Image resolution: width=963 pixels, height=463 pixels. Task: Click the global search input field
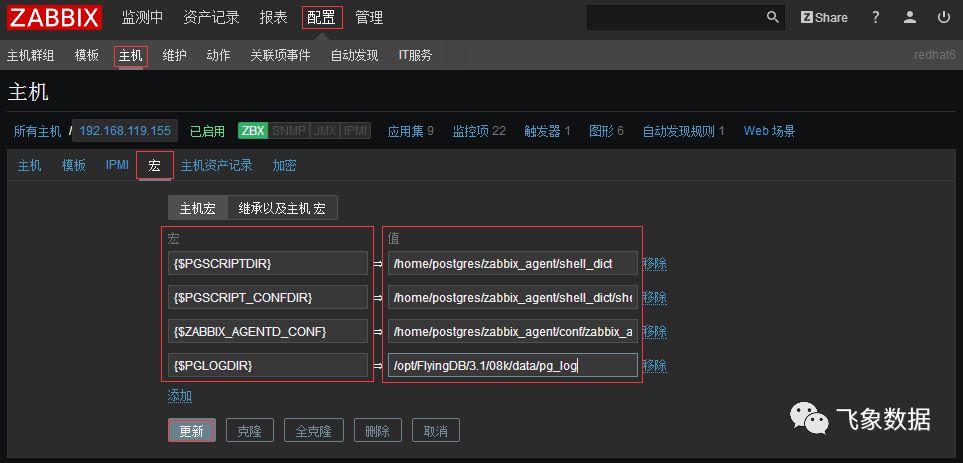pyautogui.click(x=676, y=17)
